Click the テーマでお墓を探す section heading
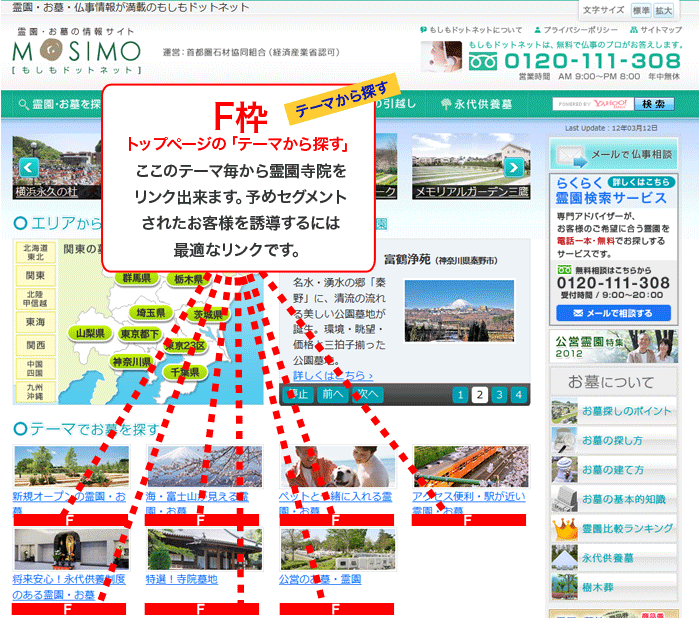700x619 pixels. pos(86,429)
